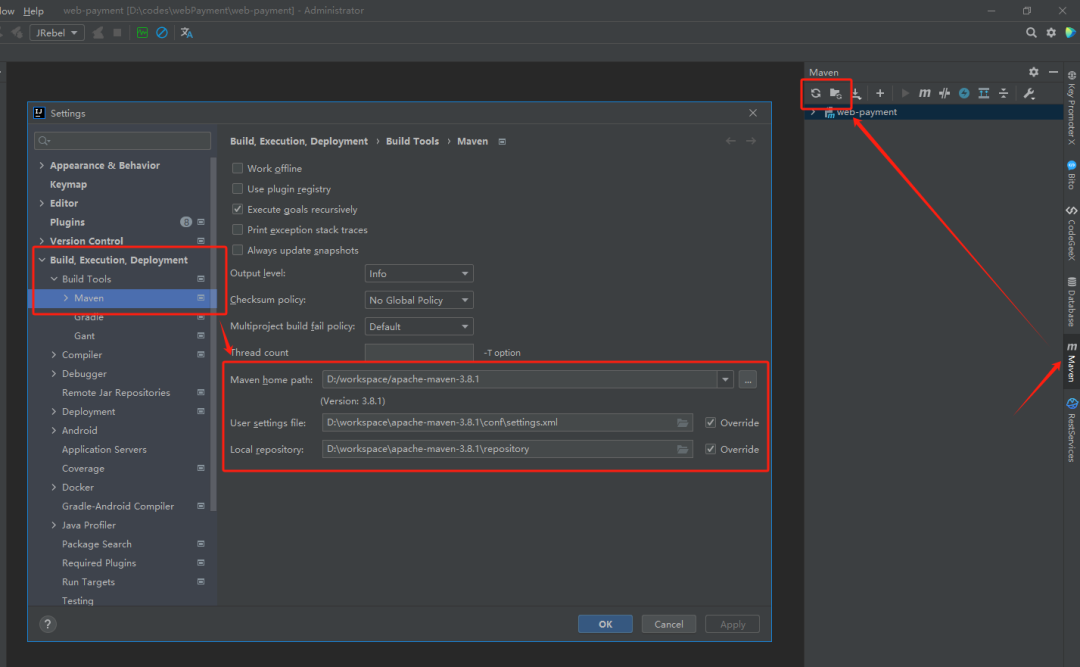
Task: Open RestServices side tool tab
Action: 1071,429
